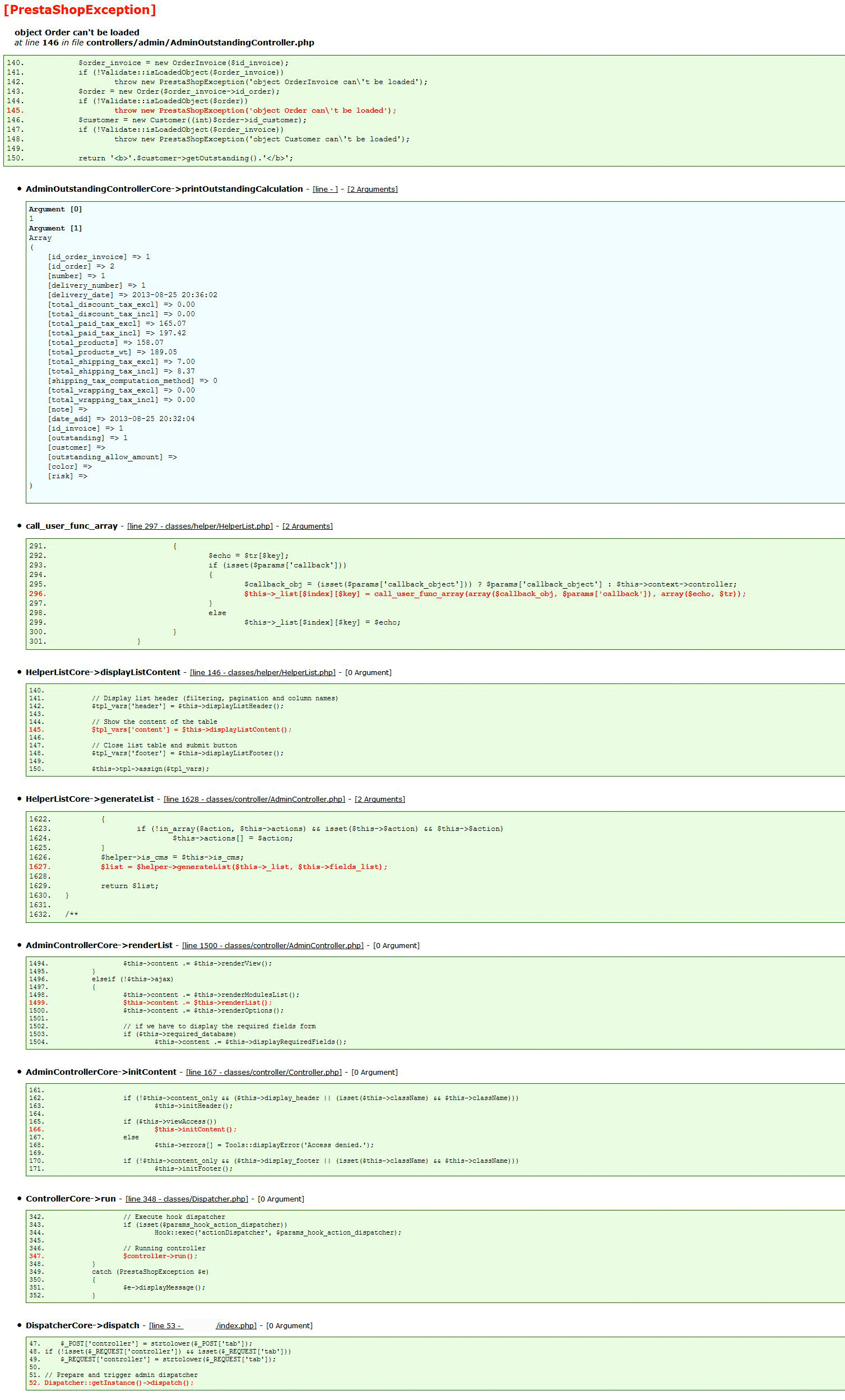Open [line 348 - classes/Dispatcher.php] link
The width and height of the screenshot is (845, 1400).
187,1199
